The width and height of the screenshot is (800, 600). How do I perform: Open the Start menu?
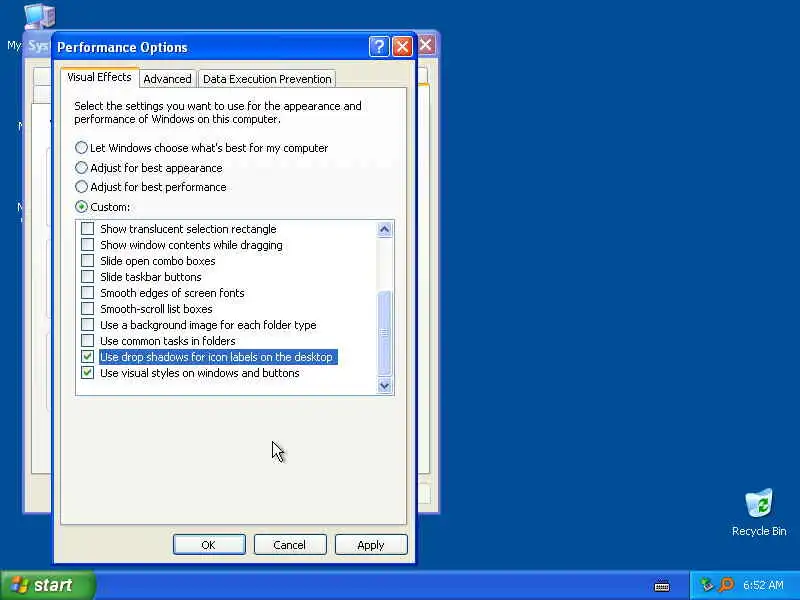tap(47, 585)
